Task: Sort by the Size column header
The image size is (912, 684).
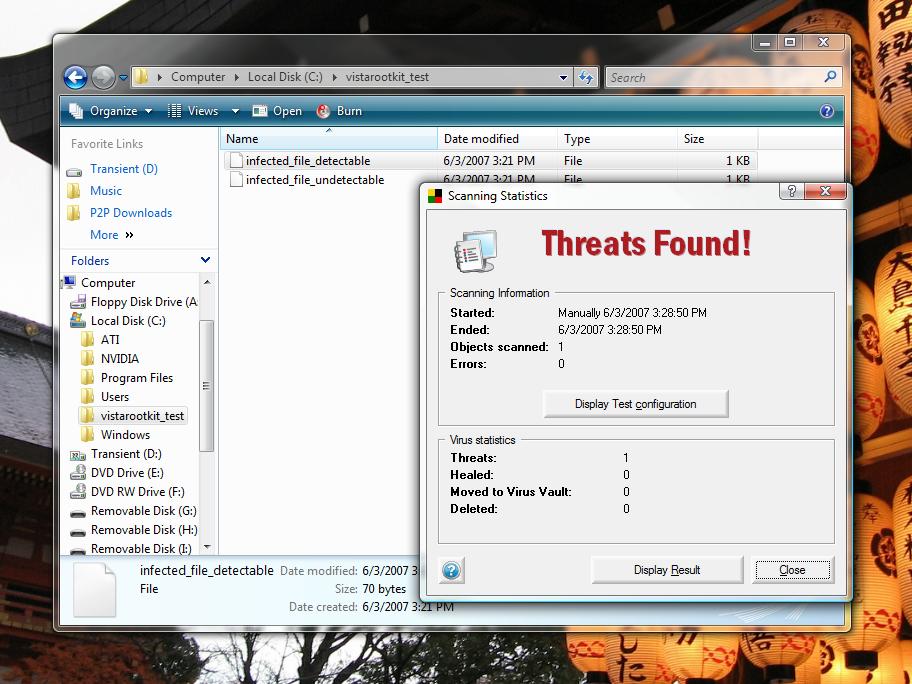Action: coord(718,138)
